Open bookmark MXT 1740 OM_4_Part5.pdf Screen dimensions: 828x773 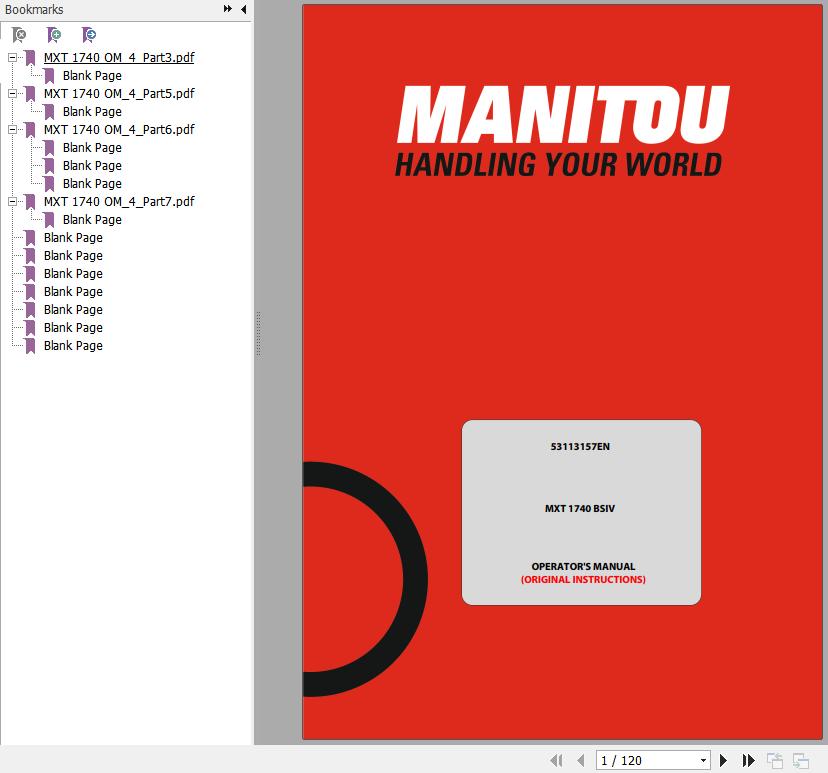point(119,93)
